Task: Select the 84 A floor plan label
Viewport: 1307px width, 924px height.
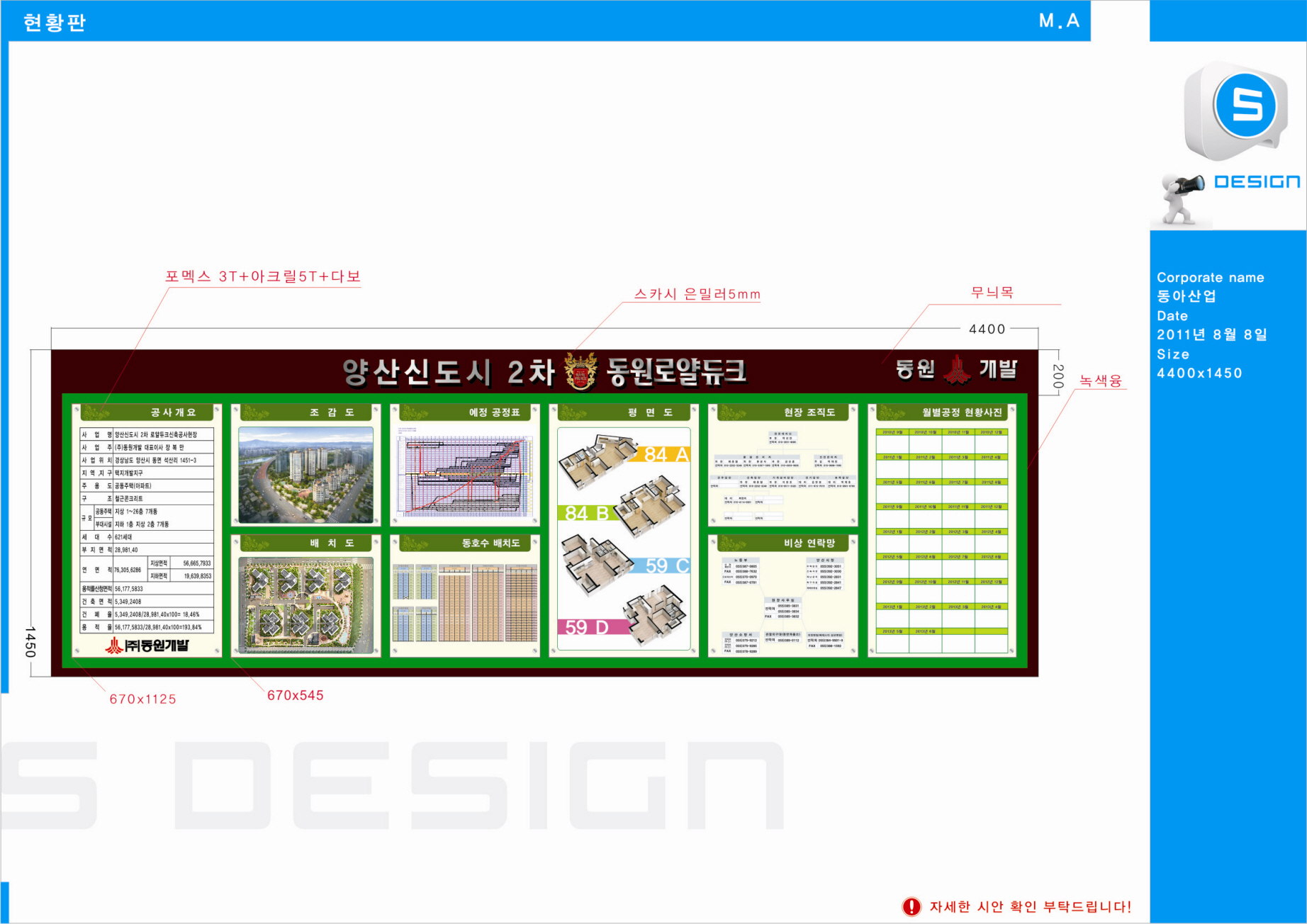Action: coord(665,454)
